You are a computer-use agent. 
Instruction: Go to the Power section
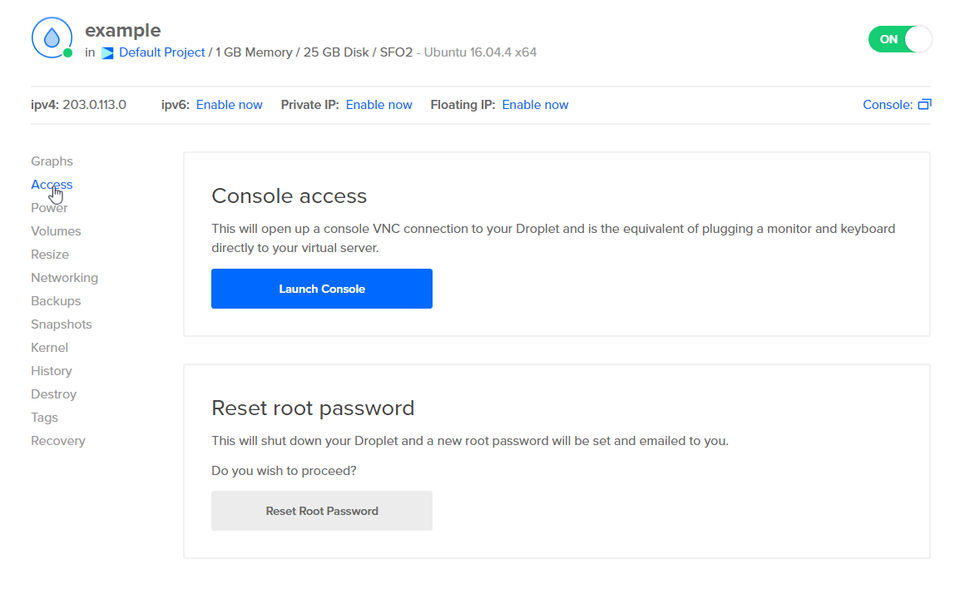click(50, 208)
